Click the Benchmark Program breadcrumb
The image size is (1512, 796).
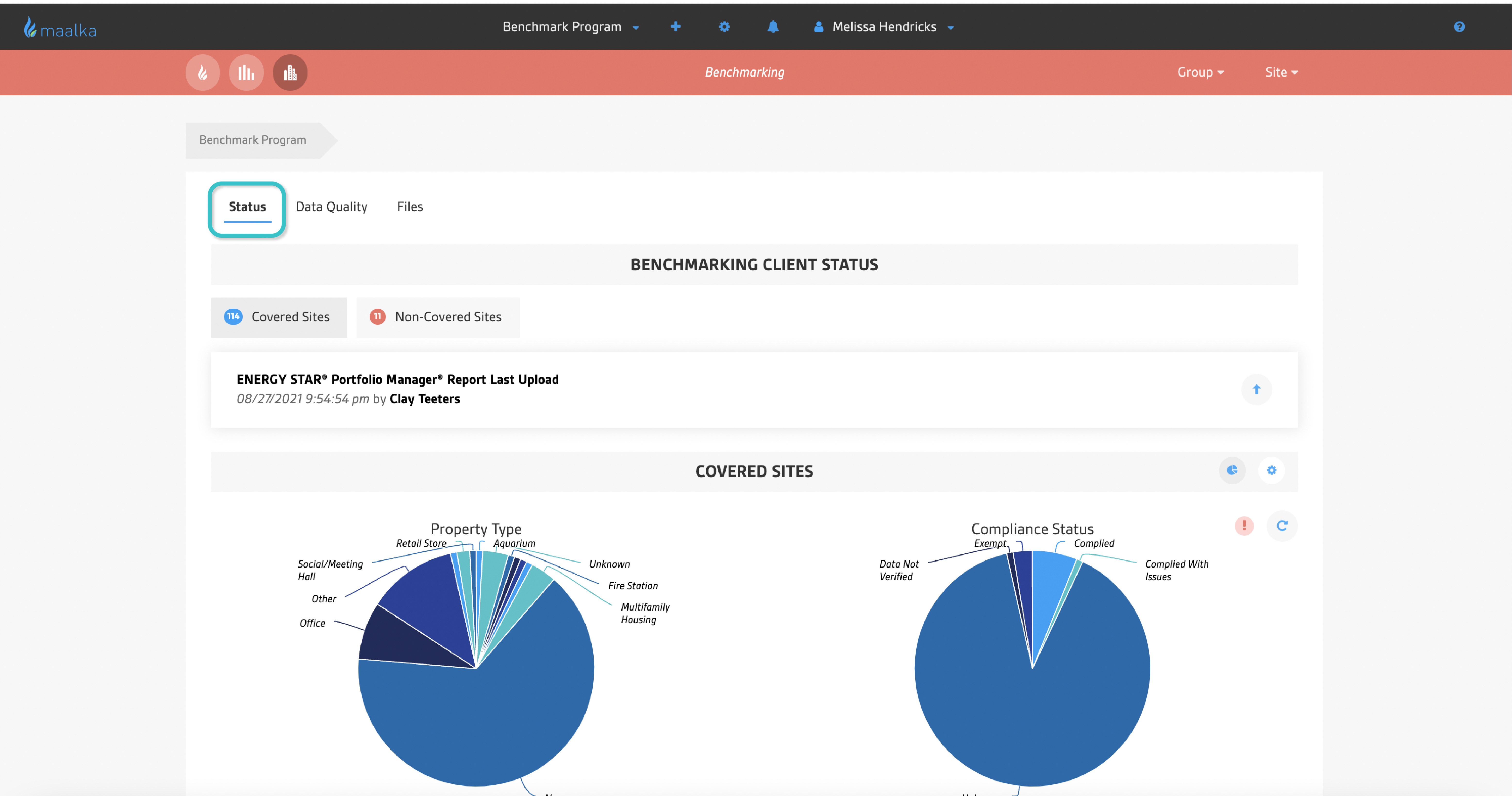tap(253, 140)
